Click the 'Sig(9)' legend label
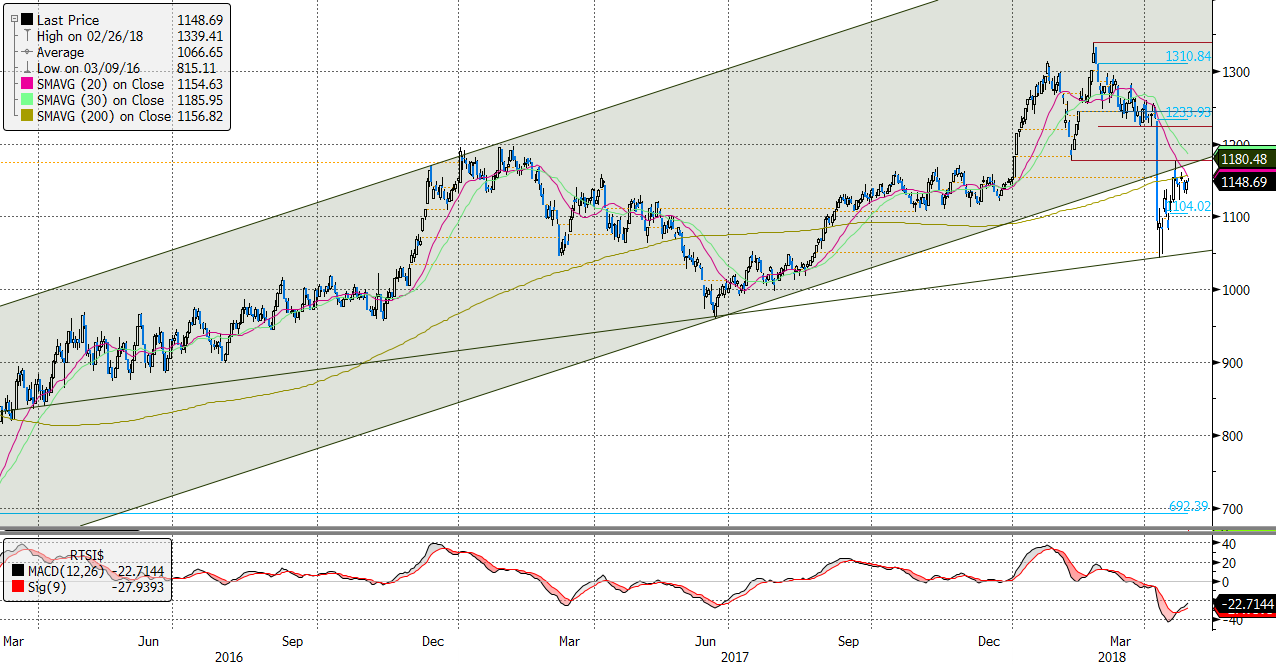The image size is (1276, 664). (46, 588)
